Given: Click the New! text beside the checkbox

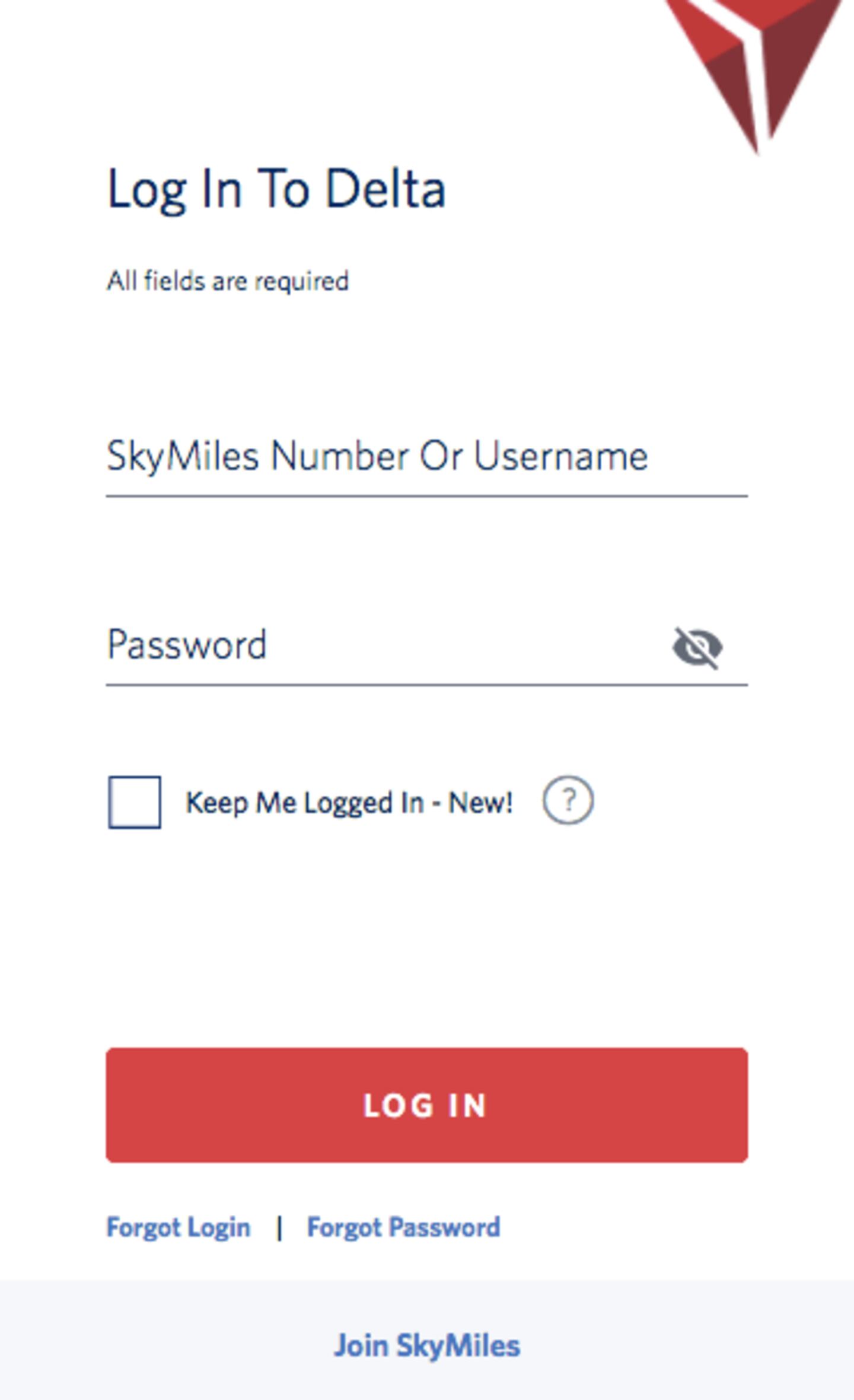Looking at the screenshot, I should click(x=480, y=803).
